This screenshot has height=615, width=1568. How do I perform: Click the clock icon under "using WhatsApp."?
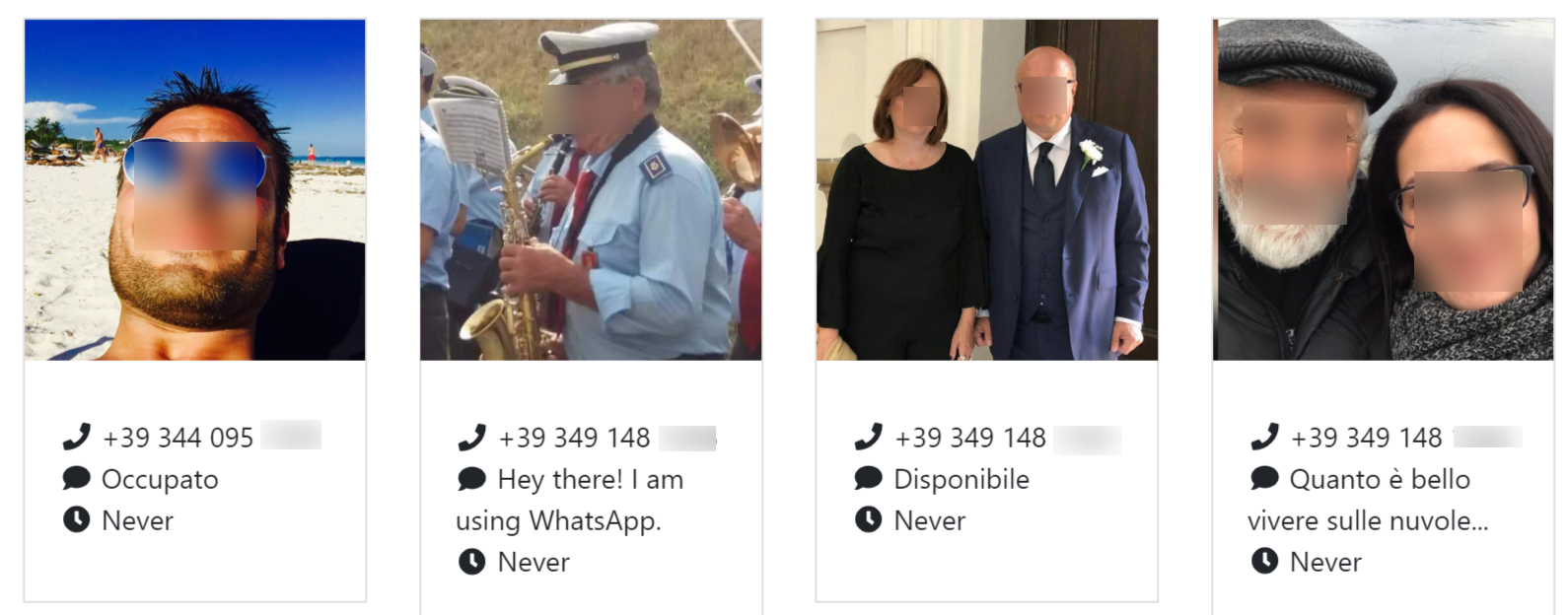pyautogui.click(x=472, y=561)
